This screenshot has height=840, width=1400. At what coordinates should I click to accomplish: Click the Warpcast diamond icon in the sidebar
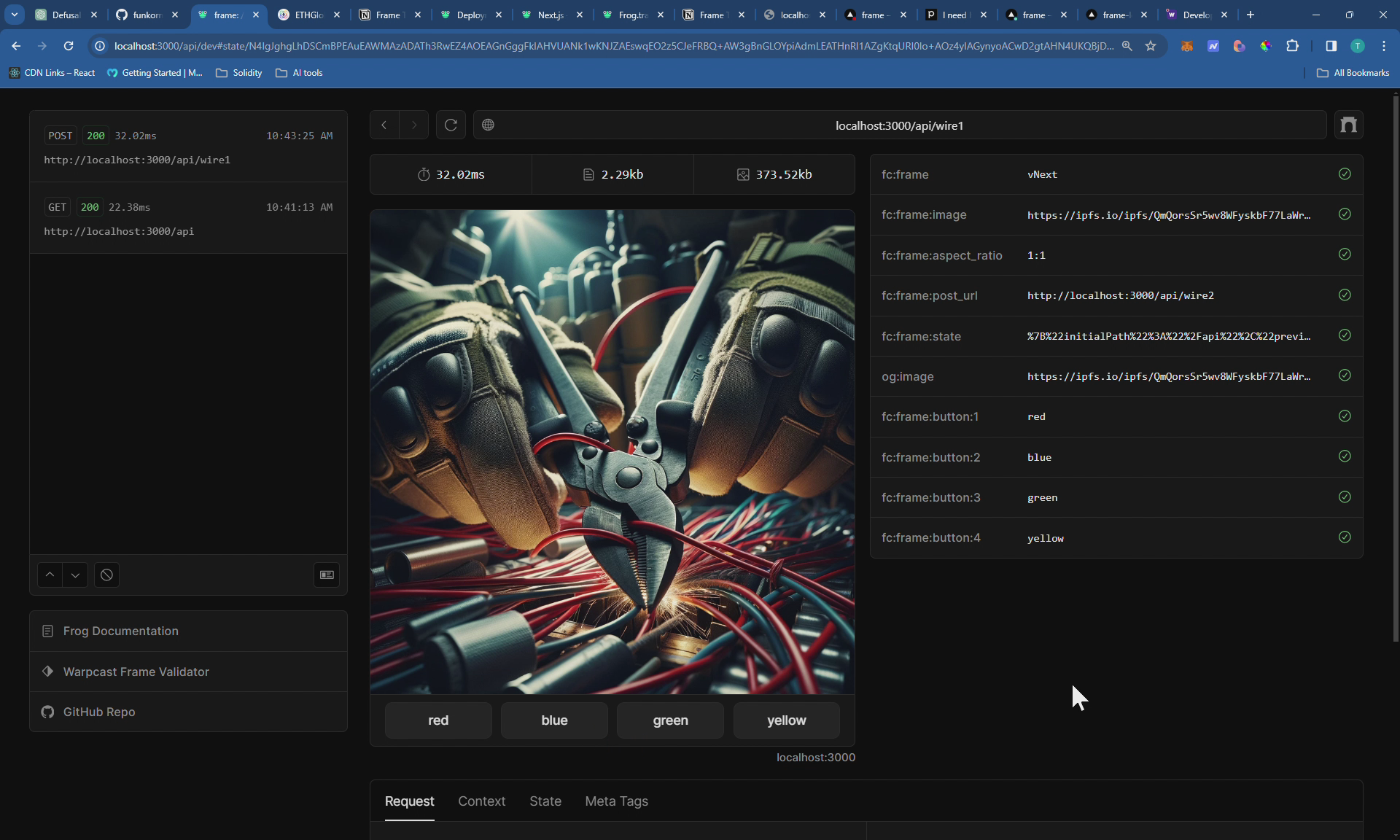click(47, 672)
